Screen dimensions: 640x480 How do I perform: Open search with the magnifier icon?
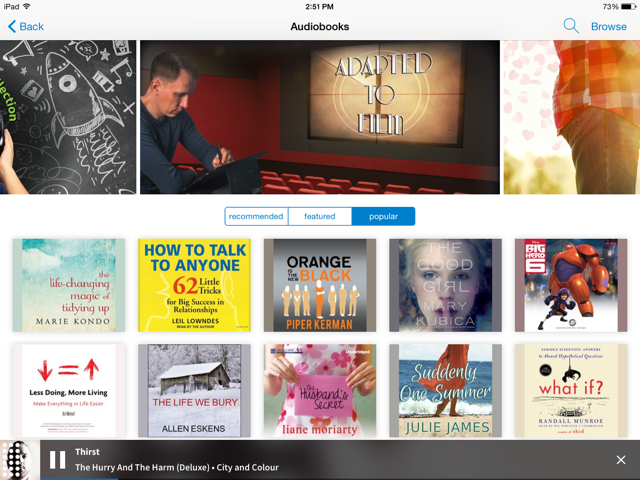point(571,26)
